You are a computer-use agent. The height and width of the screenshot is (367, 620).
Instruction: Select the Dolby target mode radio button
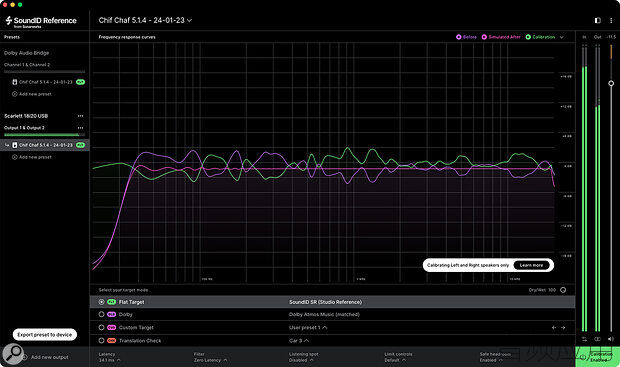[x=101, y=314]
